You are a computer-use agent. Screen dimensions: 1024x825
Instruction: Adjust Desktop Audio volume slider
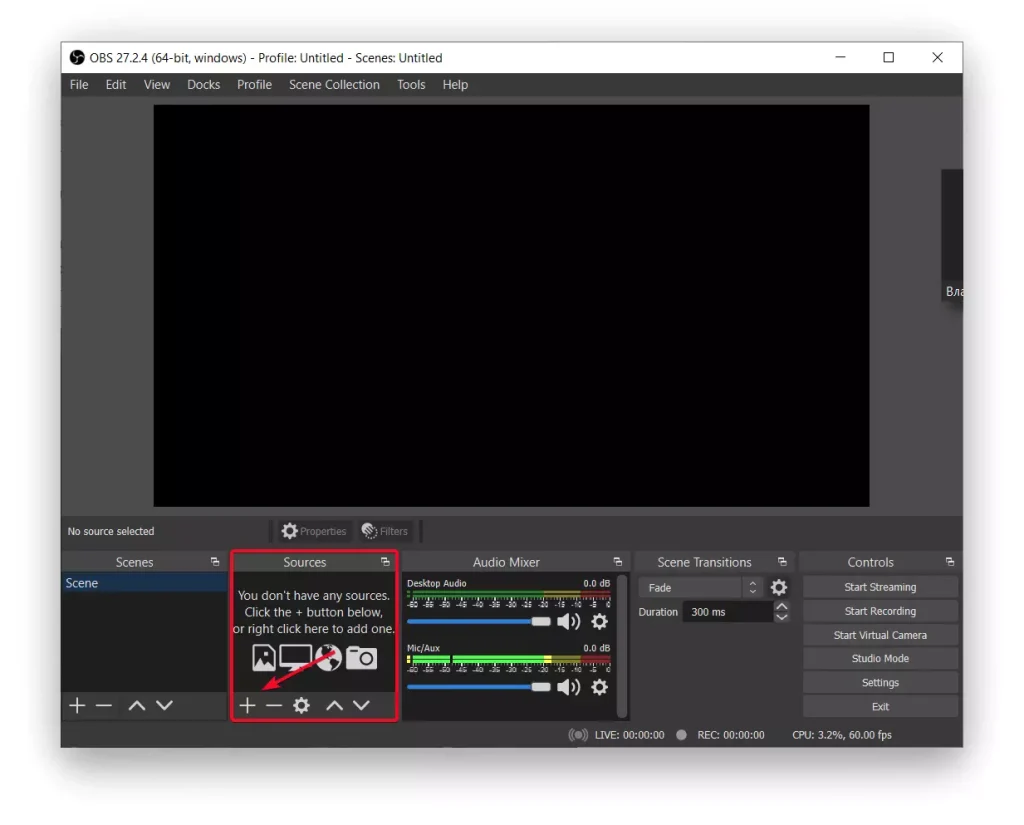tap(479, 621)
